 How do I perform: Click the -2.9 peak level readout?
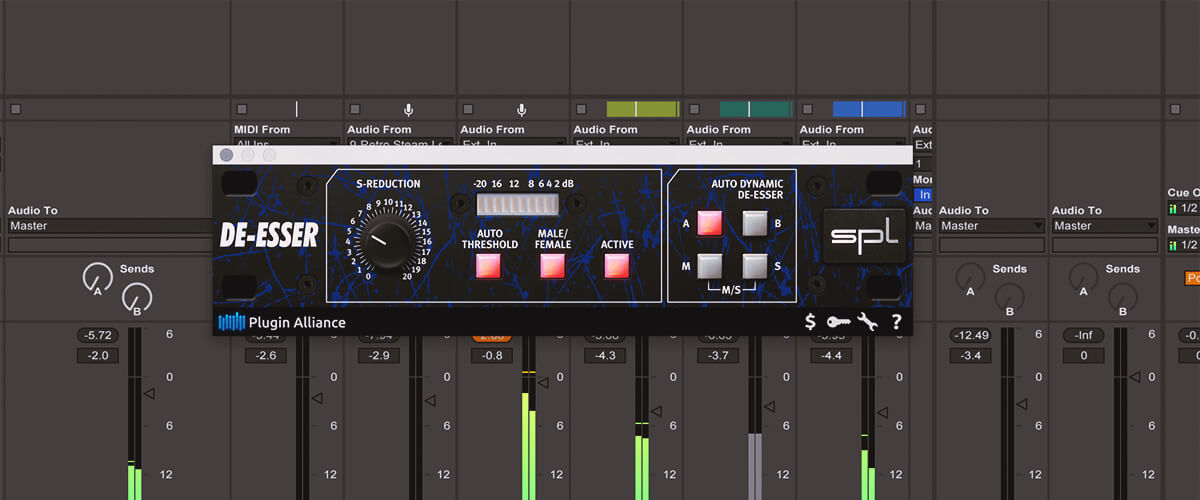click(379, 355)
